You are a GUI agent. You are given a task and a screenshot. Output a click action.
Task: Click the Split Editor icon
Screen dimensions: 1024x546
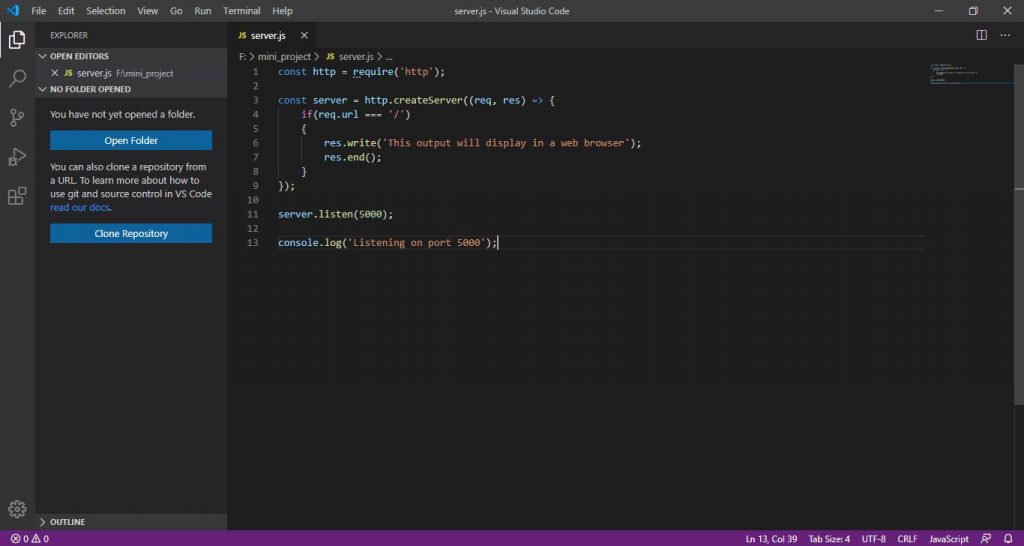(x=982, y=35)
